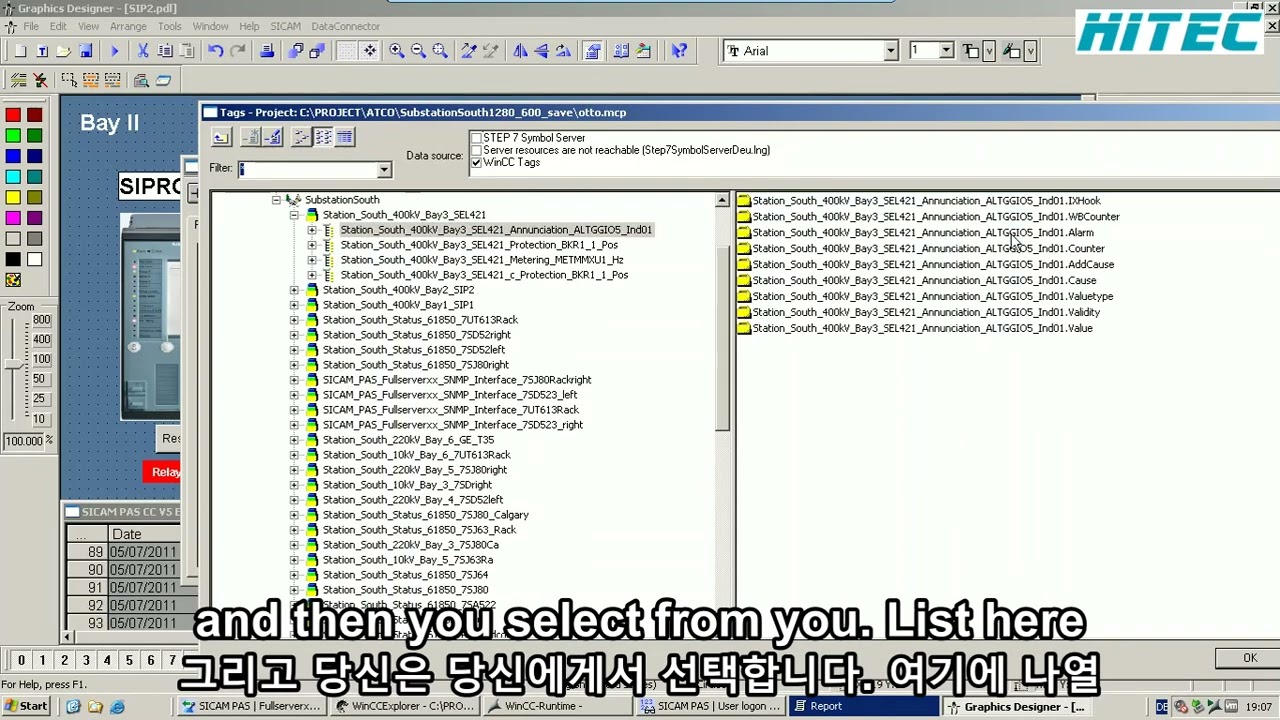Switch Tags dialog to list view icon
This screenshot has height=720, width=1280.
(x=323, y=137)
